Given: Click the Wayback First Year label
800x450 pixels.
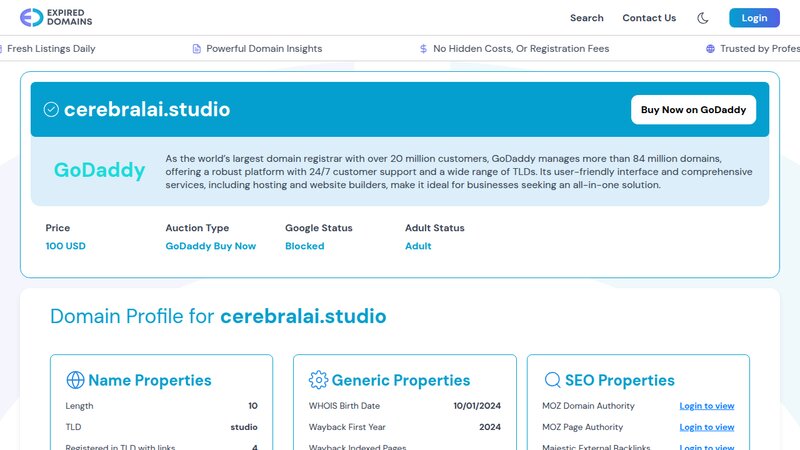Looking at the screenshot, I should click(347, 427).
